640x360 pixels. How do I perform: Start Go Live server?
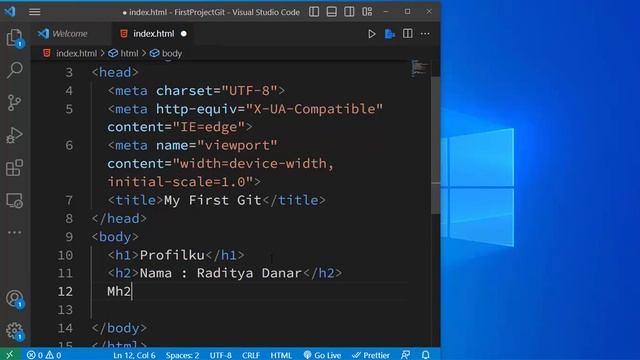[322, 355]
